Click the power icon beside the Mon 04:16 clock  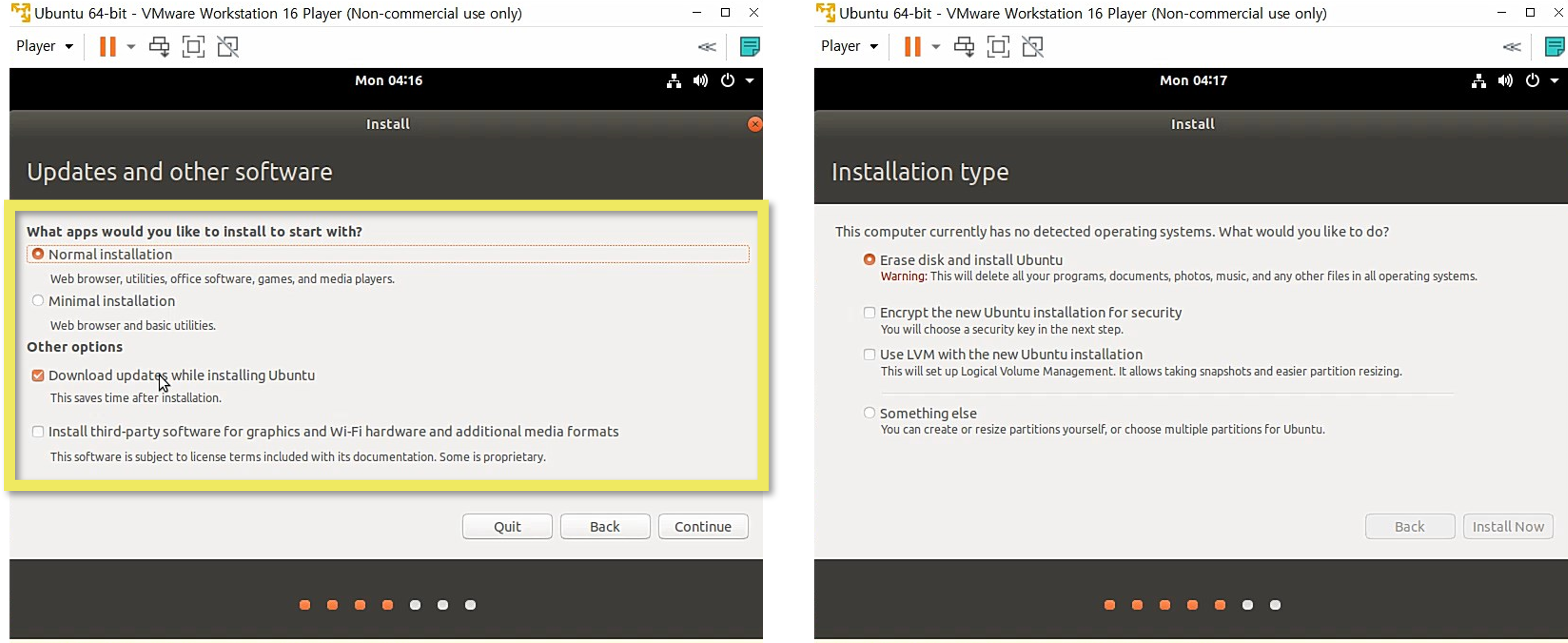tap(728, 80)
